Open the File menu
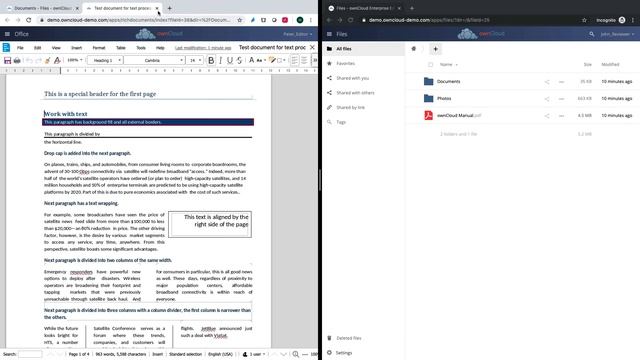 [x=20, y=48]
